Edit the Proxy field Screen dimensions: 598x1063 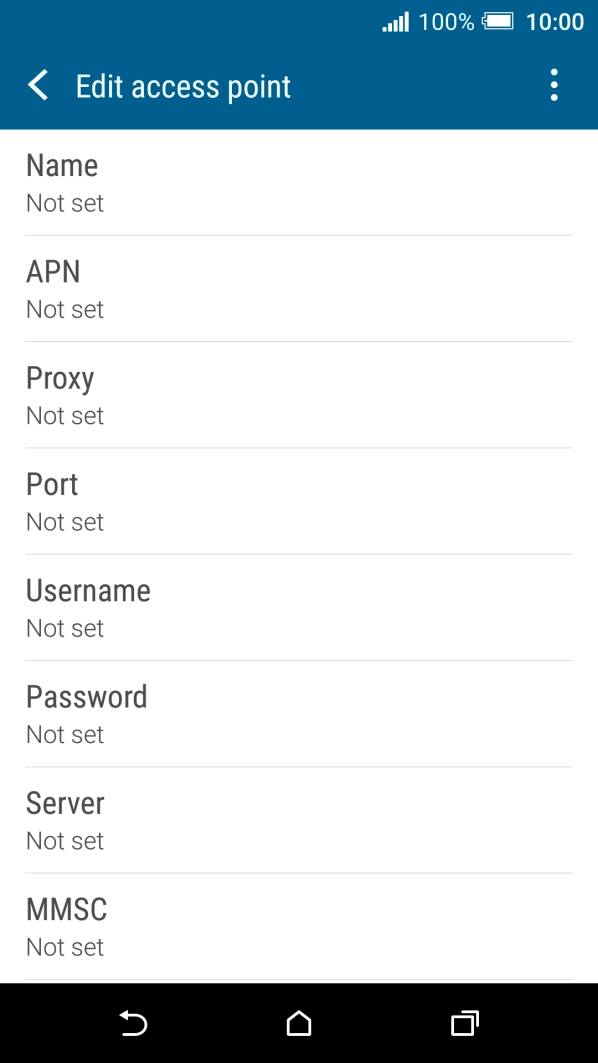click(x=299, y=395)
